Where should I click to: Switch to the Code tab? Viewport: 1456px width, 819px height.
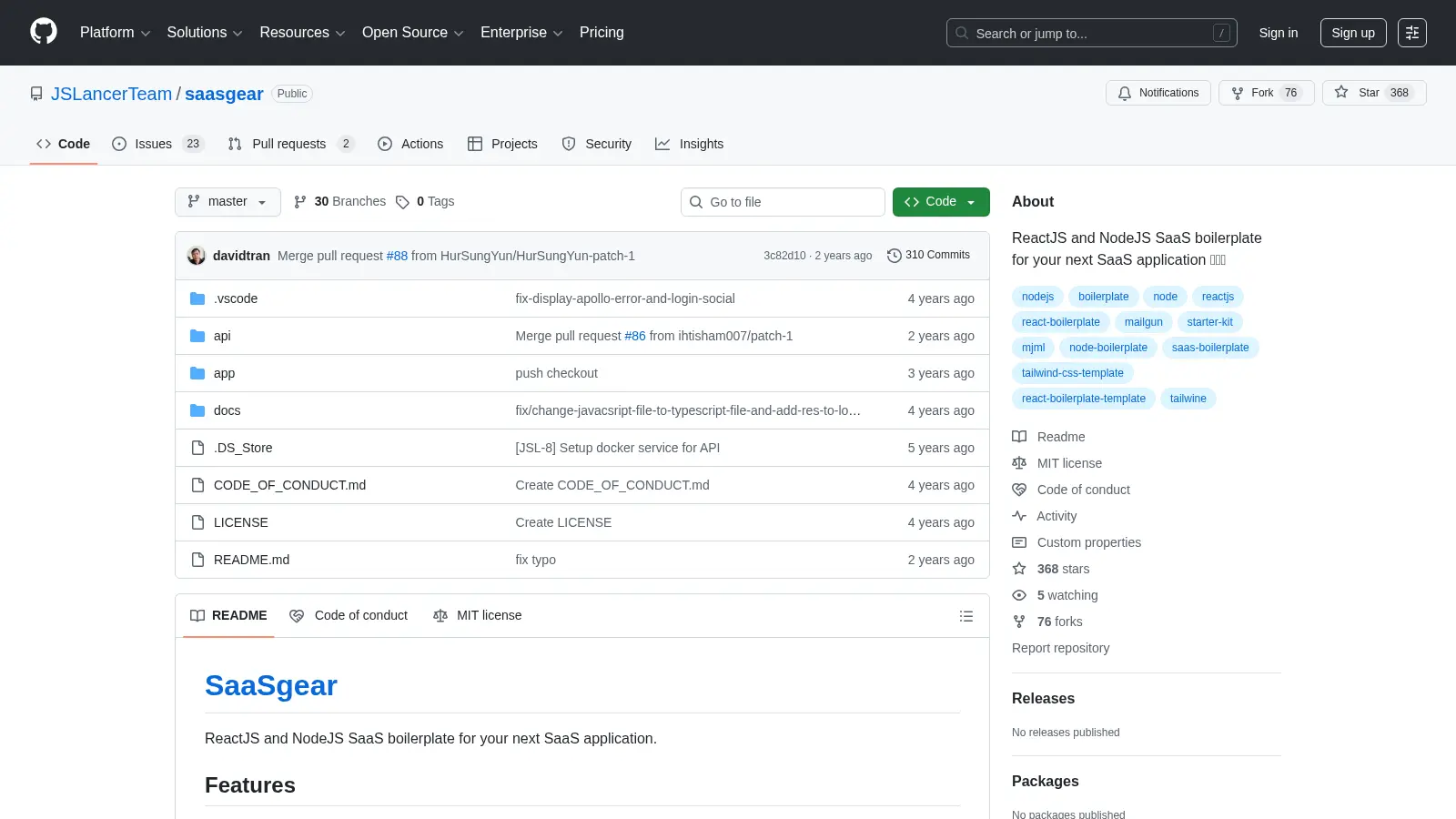point(64,144)
